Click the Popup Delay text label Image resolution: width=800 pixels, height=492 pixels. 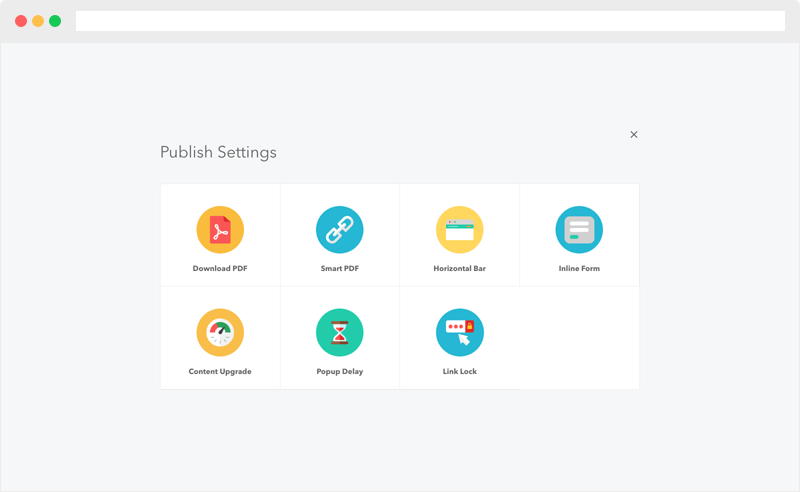[340, 372]
